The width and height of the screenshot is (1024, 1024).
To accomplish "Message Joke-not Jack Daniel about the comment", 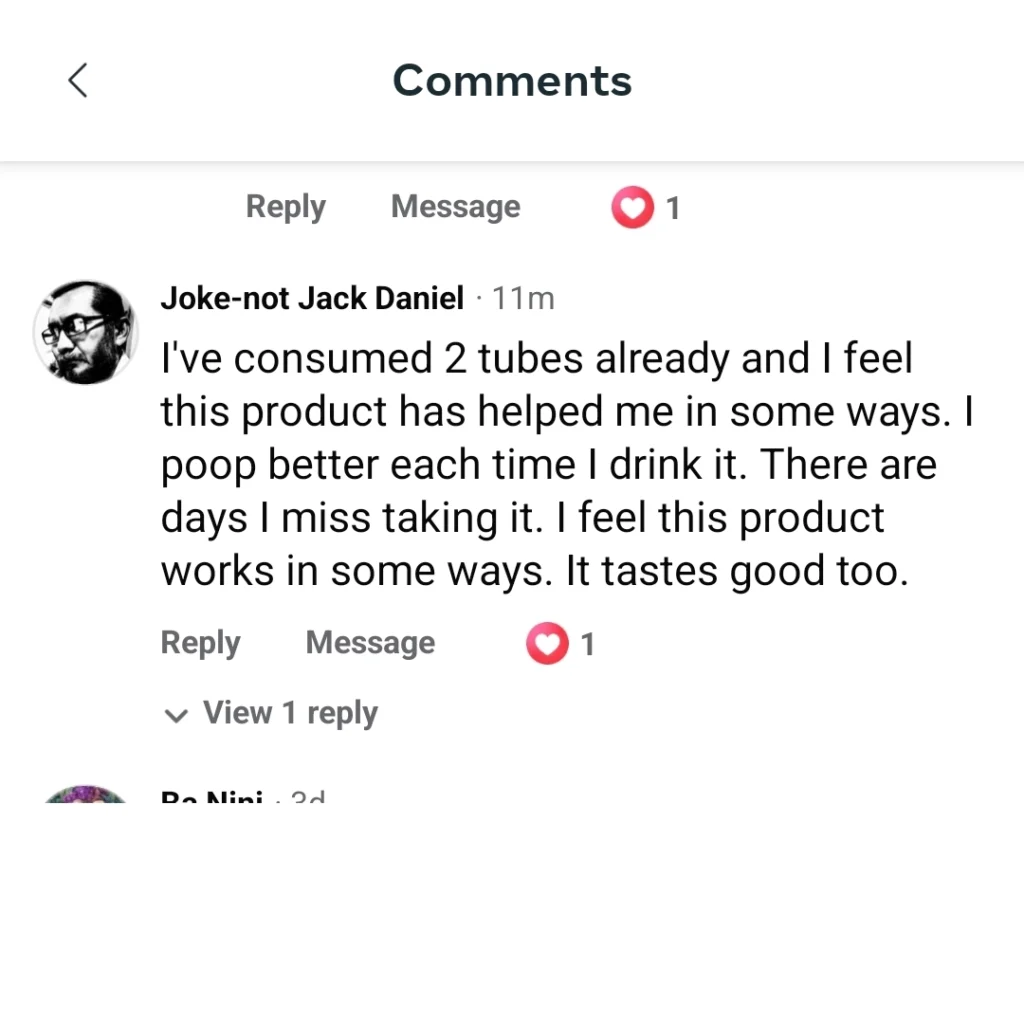I will pos(370,643).
